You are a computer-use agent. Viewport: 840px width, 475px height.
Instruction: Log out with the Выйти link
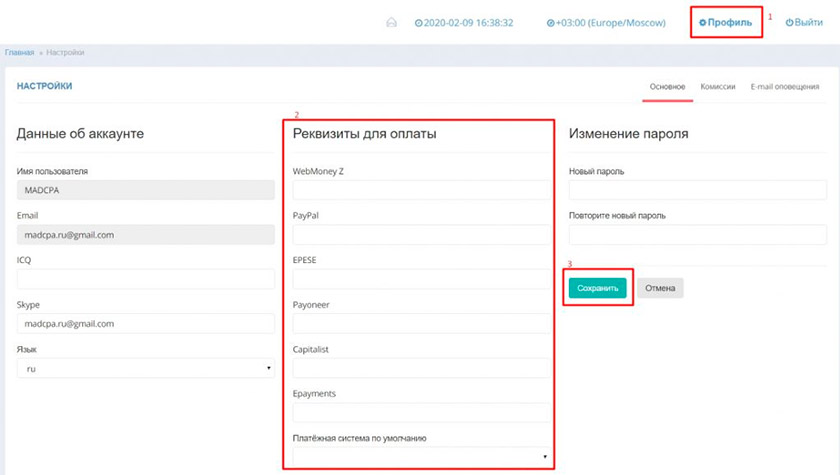(804, 22)
